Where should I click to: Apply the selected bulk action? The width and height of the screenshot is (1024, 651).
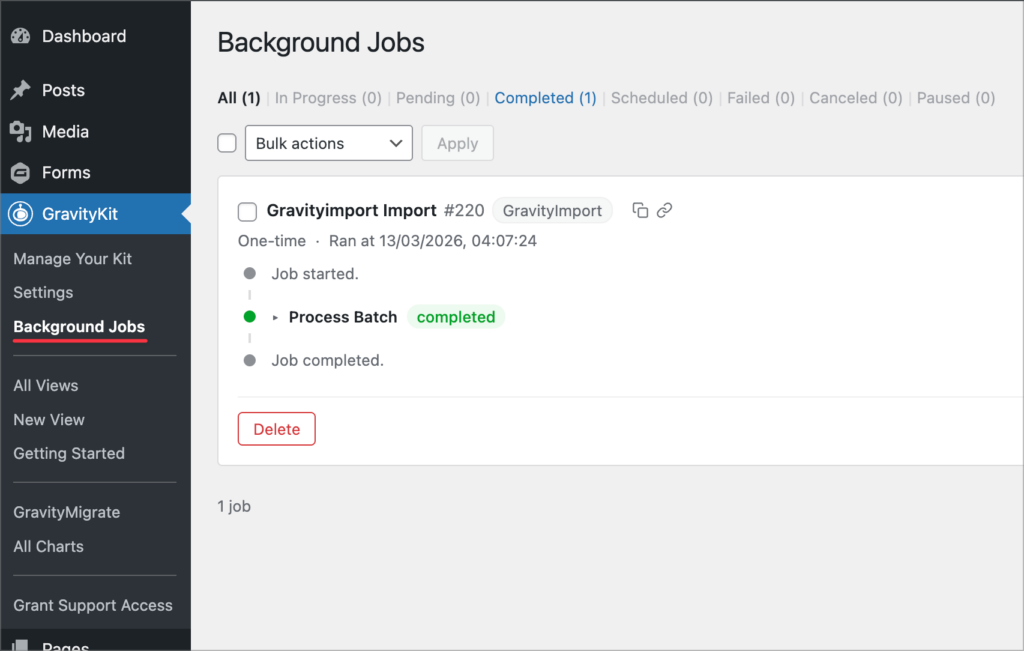[x=457, y=142]
